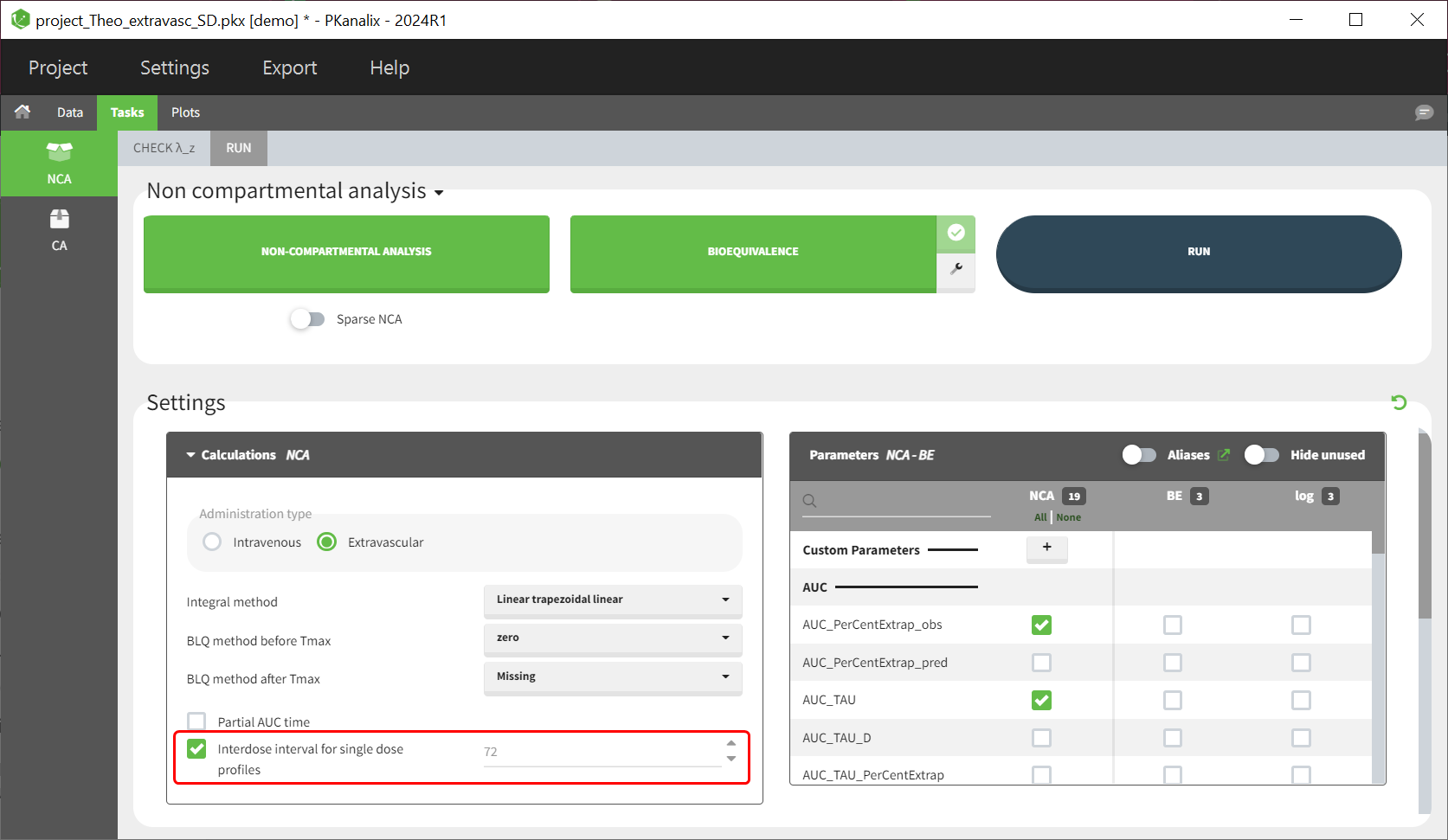This screenshot has width=1448, height=840.
Task: Open the comments speech bubble icon
Action: (1423, 112)
